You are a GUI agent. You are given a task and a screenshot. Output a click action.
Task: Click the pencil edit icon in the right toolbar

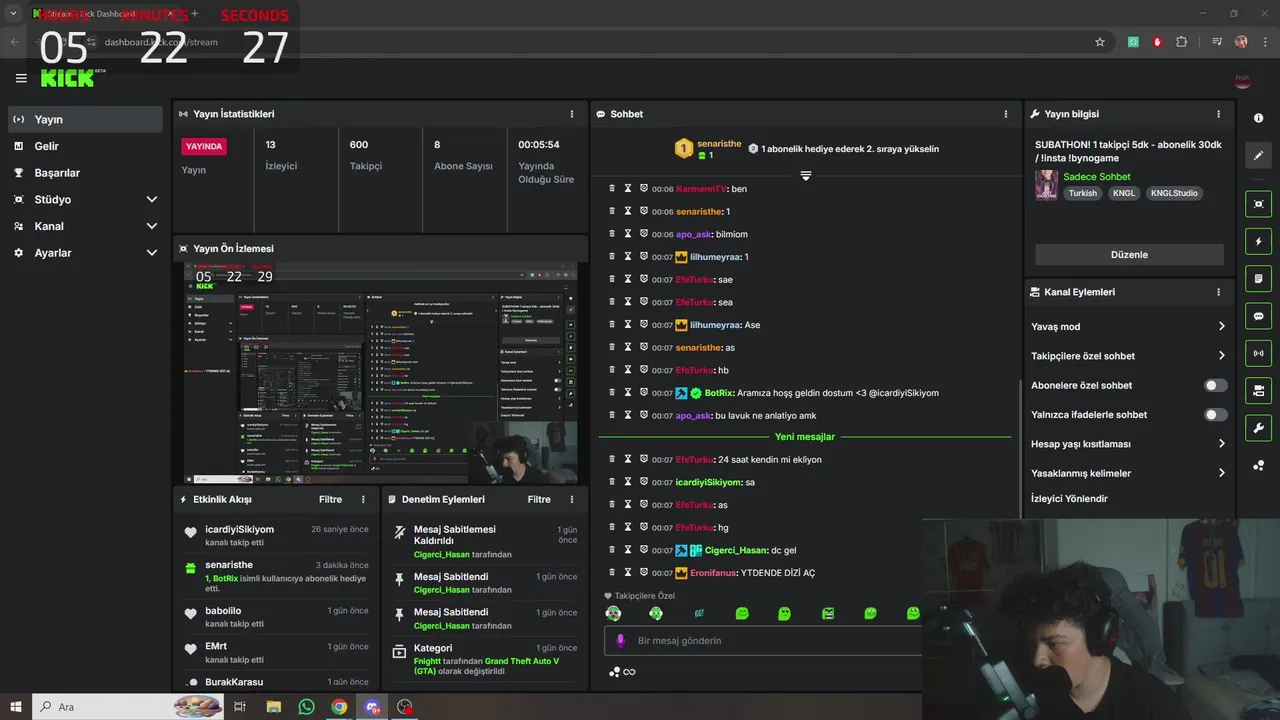(1258, 156)
